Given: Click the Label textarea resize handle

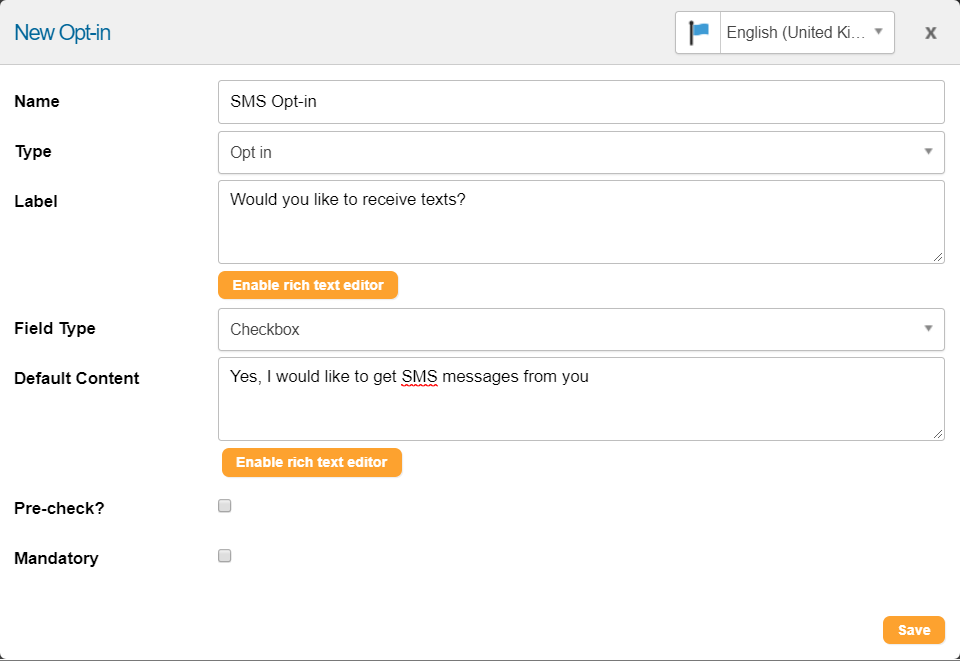Looking at the screenshot, I should point(938,257).
